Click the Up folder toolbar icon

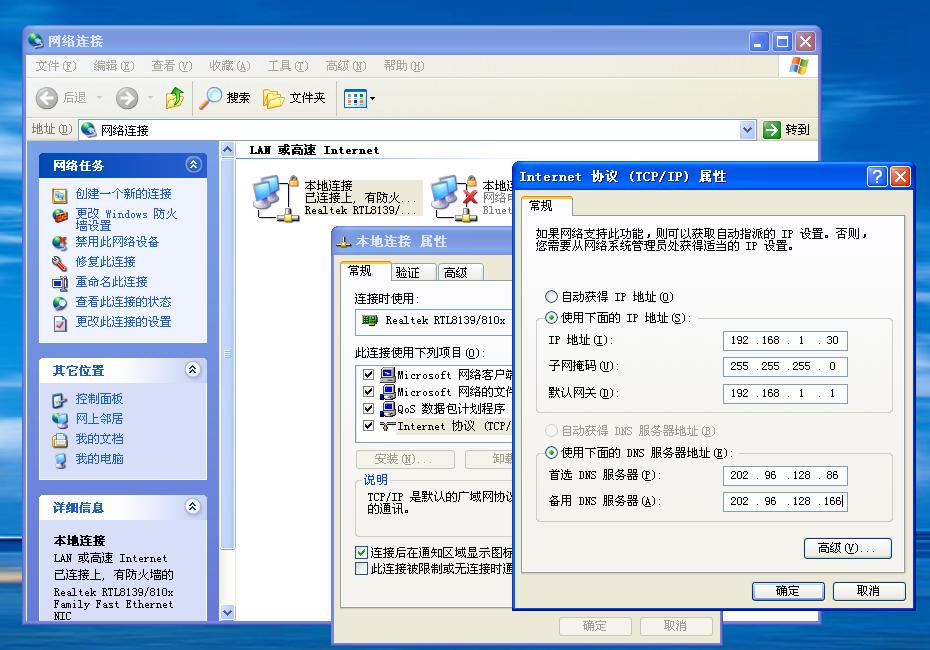pyautogui.click(x=175, y=98)
